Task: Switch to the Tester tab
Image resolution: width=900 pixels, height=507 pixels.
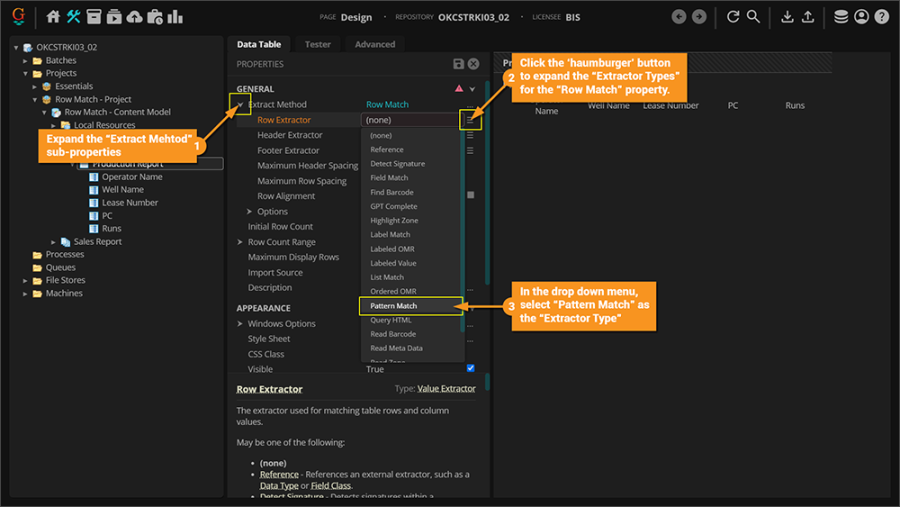Action: click(x=318, y=44)
